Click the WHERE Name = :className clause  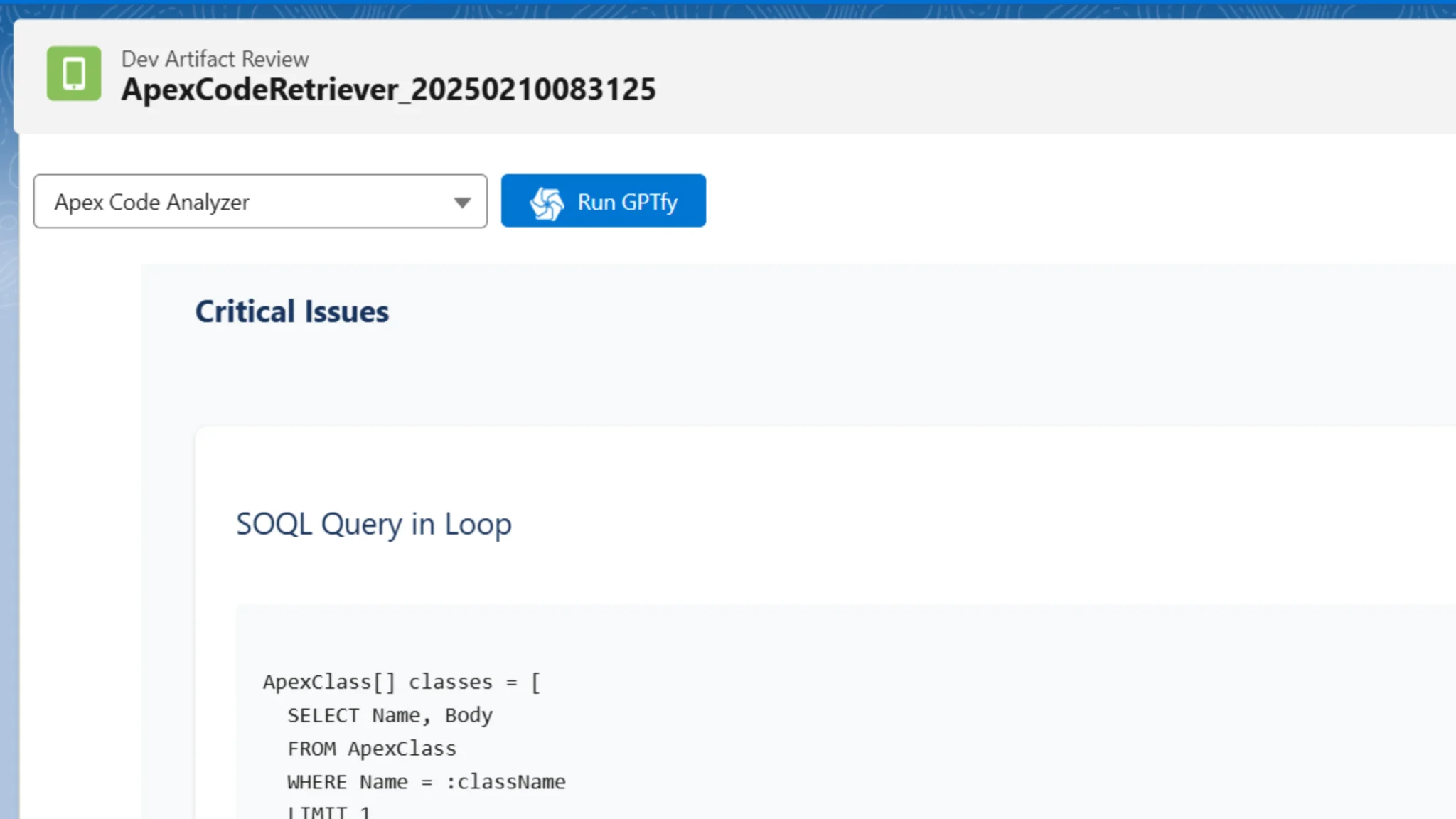pos(425,781)
